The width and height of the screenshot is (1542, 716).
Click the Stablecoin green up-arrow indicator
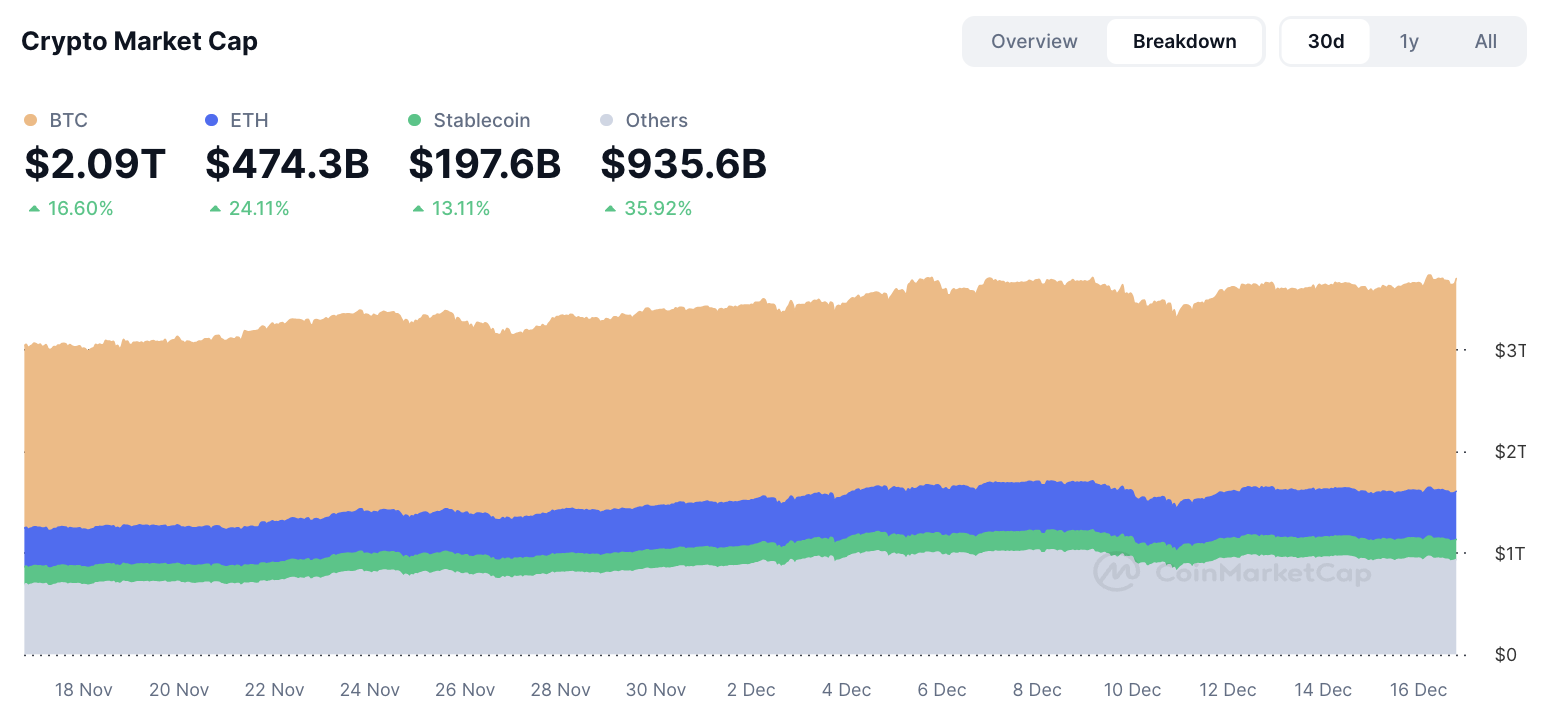tap(418, 209)
